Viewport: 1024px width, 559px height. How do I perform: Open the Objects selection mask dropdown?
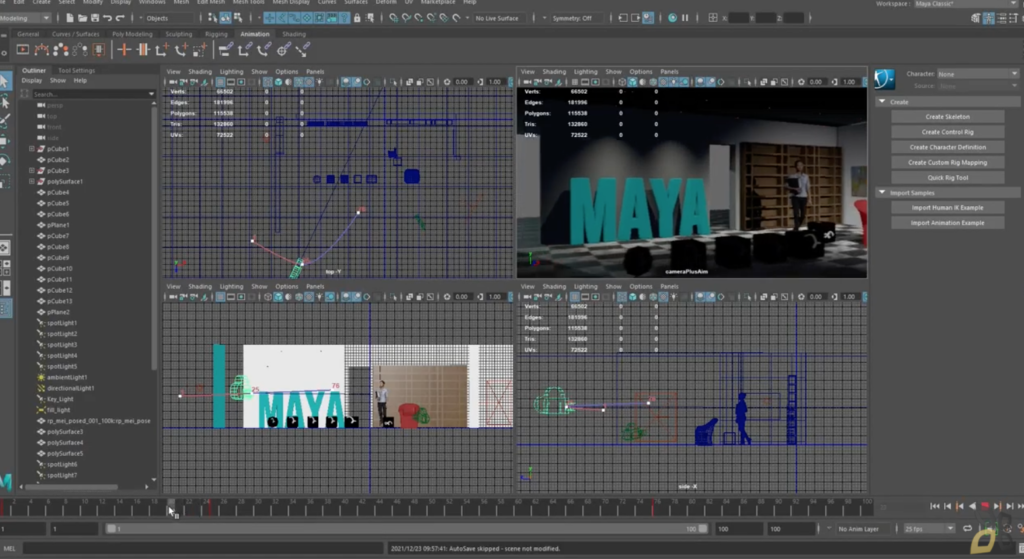[169, 18]
